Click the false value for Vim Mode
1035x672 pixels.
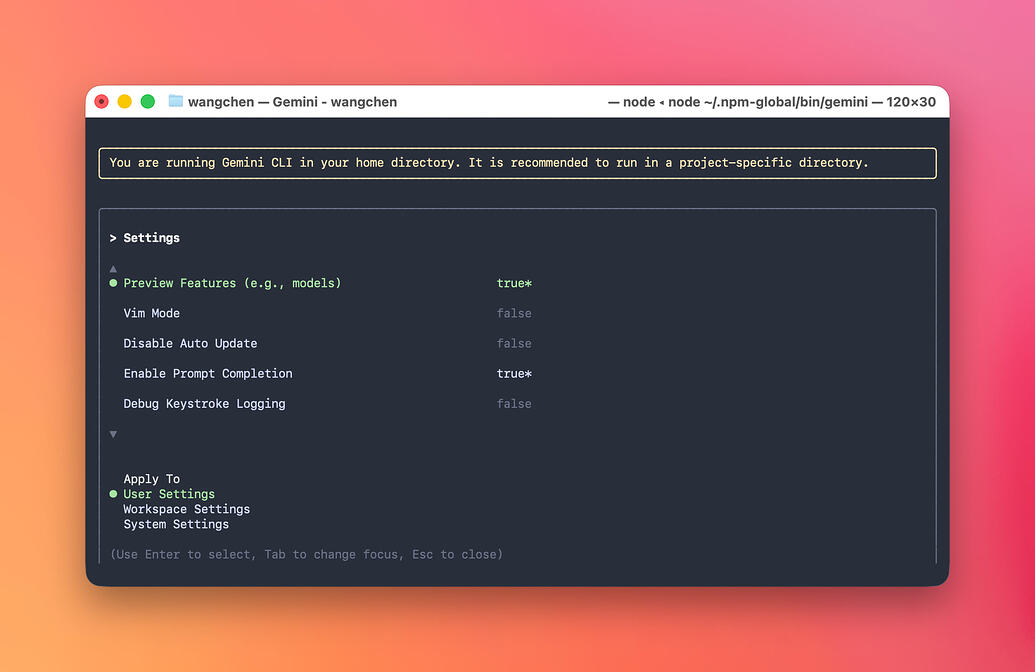click(x=514, y=314)
